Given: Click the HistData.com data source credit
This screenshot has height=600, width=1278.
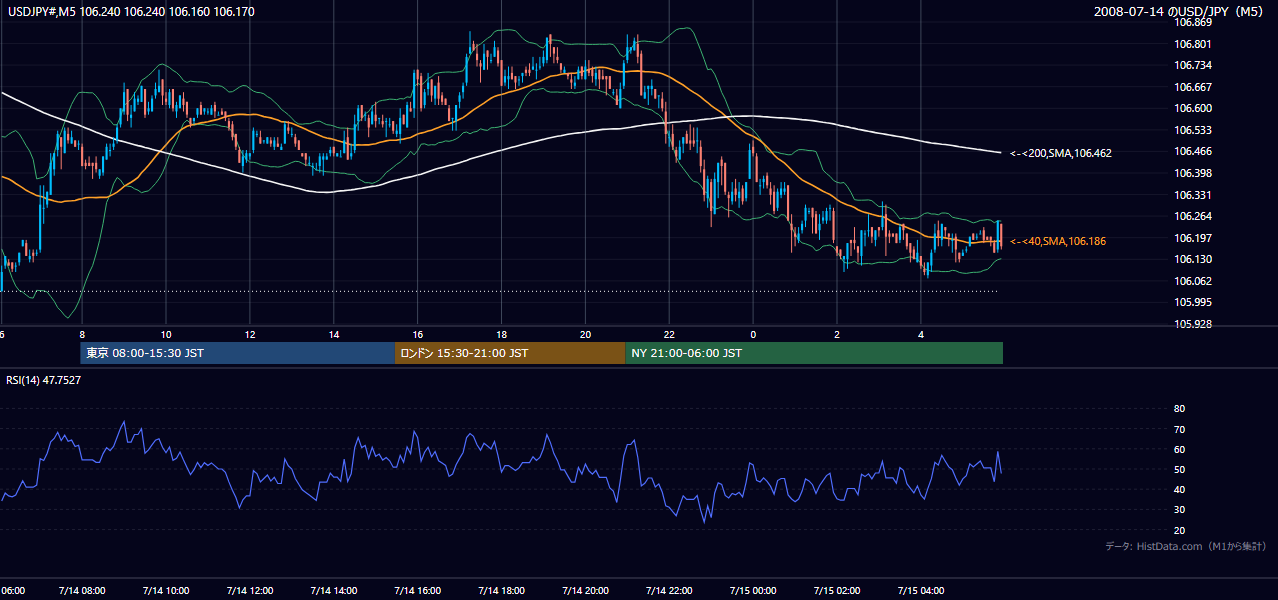Looking at the screenshot, I should pos(1186,546).
